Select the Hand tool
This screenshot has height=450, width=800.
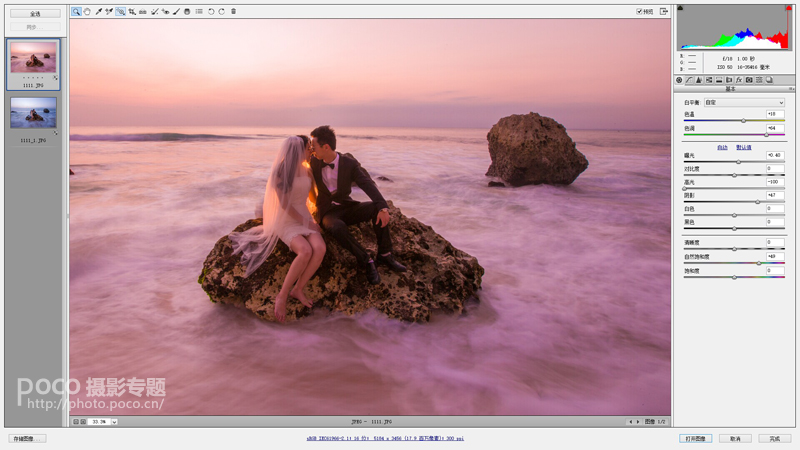coord(87,11)
